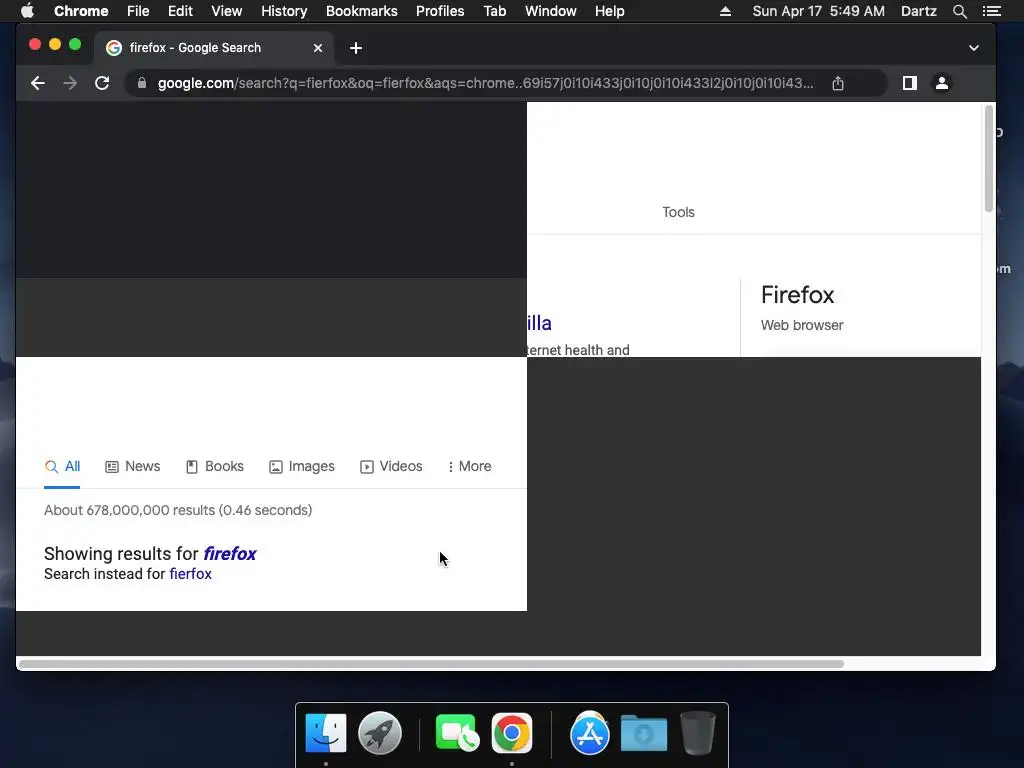
Task: Open FaceTime from the dock
Action: click(x=456, y=733)
